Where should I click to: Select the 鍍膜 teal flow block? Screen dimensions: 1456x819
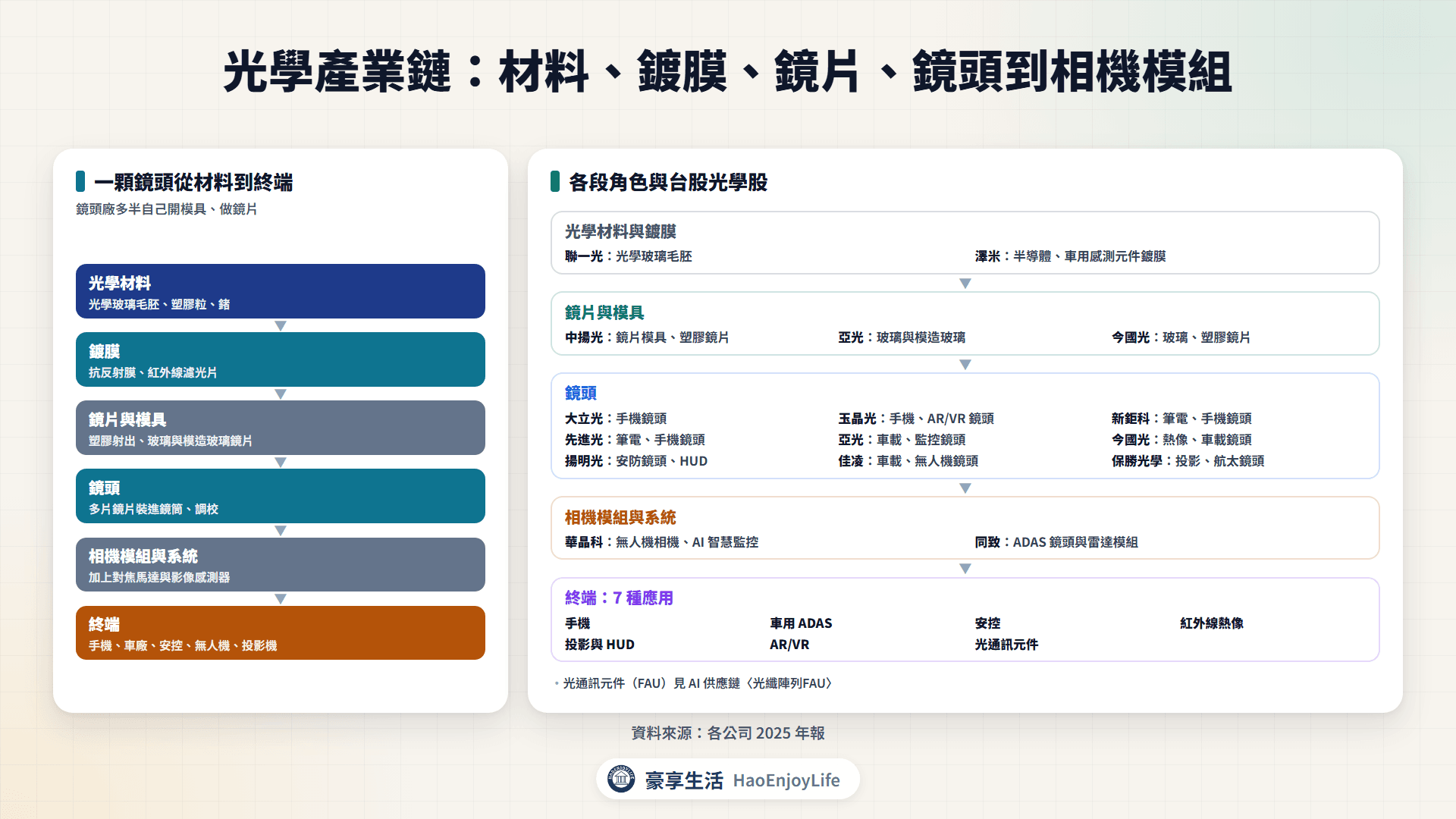281,359
